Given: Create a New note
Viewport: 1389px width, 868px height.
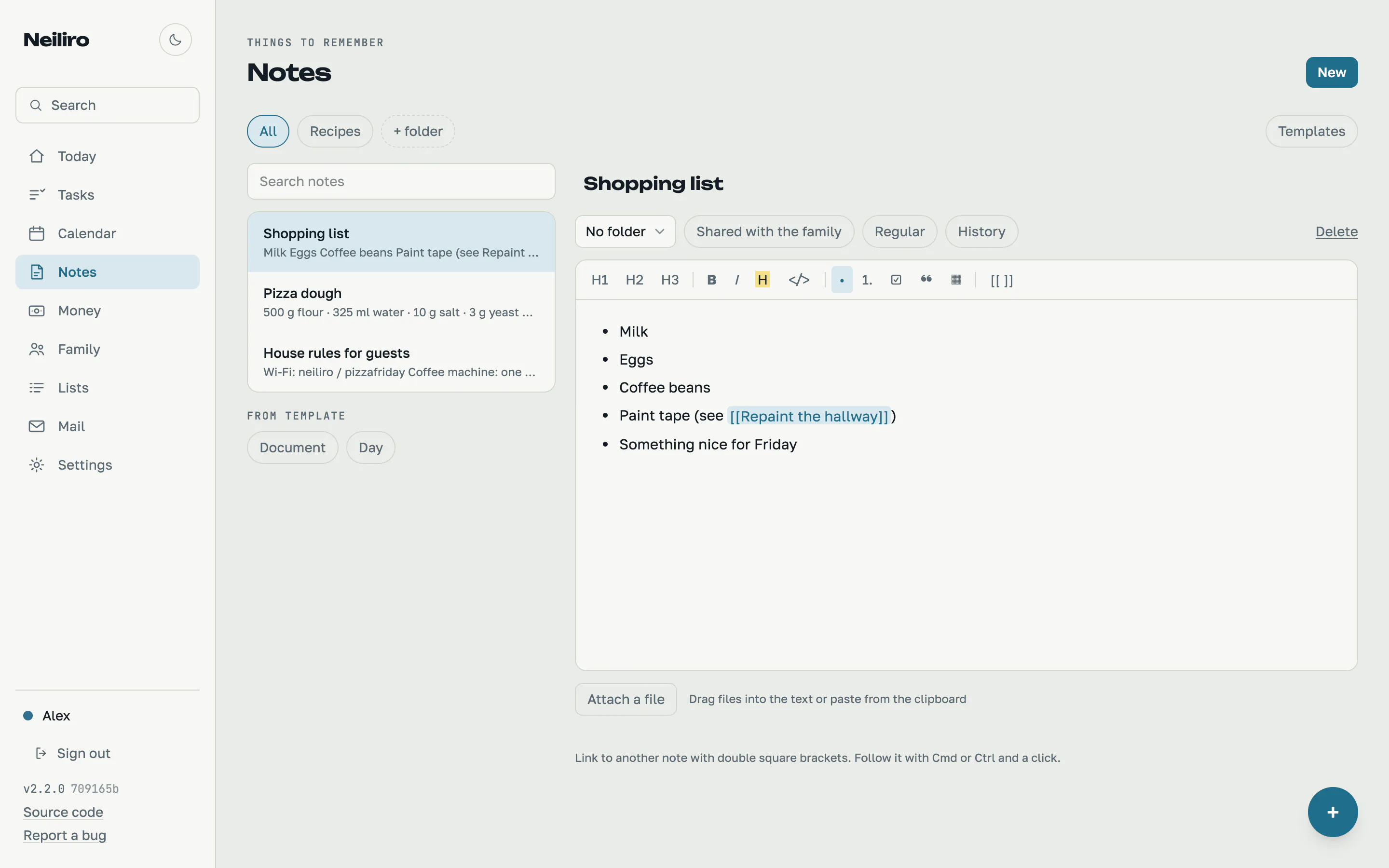Looking at the screenshot, I should pos(1332,72).
